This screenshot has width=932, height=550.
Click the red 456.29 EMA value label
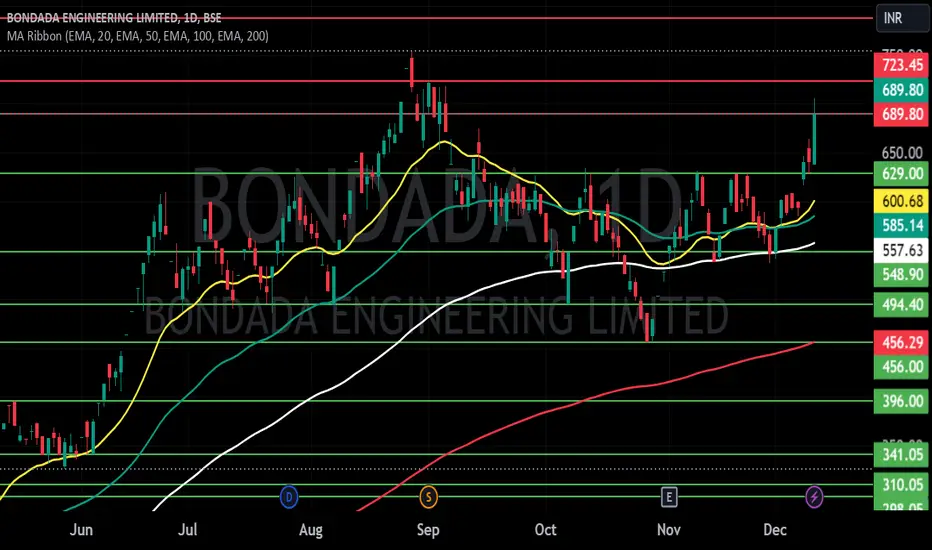click(x=901, y=342)
